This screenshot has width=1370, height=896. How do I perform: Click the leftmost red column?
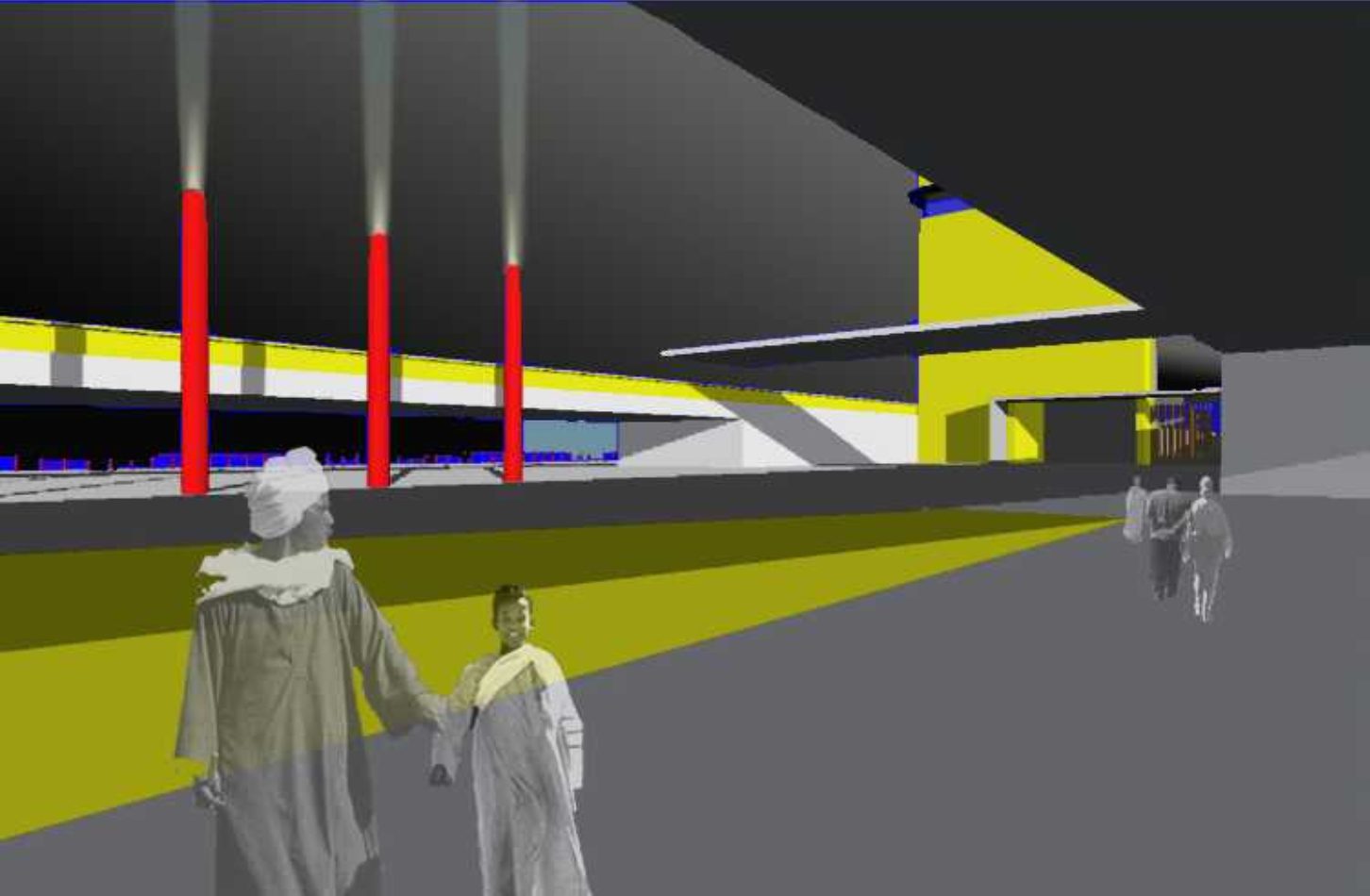(x=194, y=340)
